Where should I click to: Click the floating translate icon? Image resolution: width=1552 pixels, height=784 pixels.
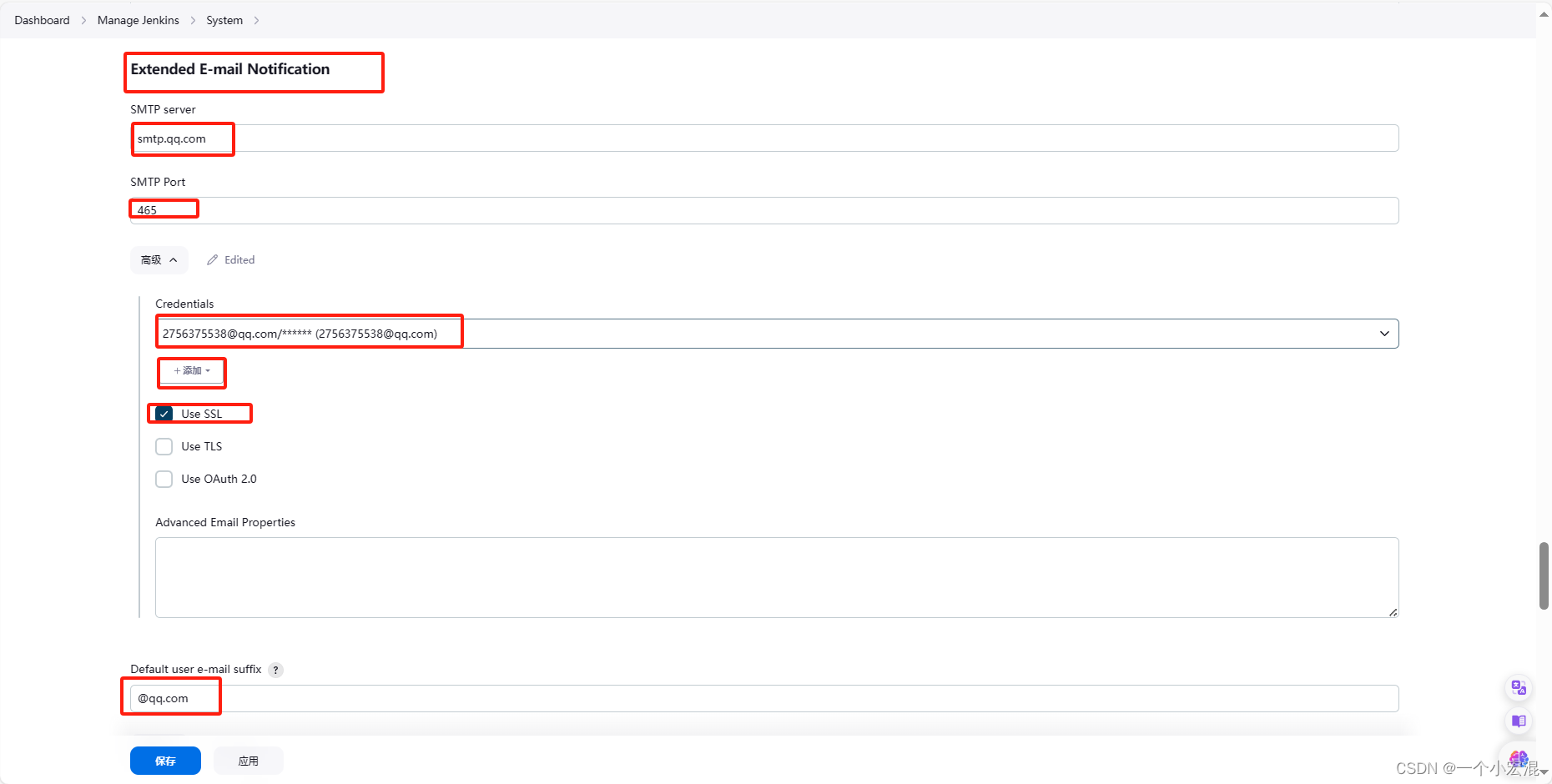pyautogui.click(x=1518, y=687)
